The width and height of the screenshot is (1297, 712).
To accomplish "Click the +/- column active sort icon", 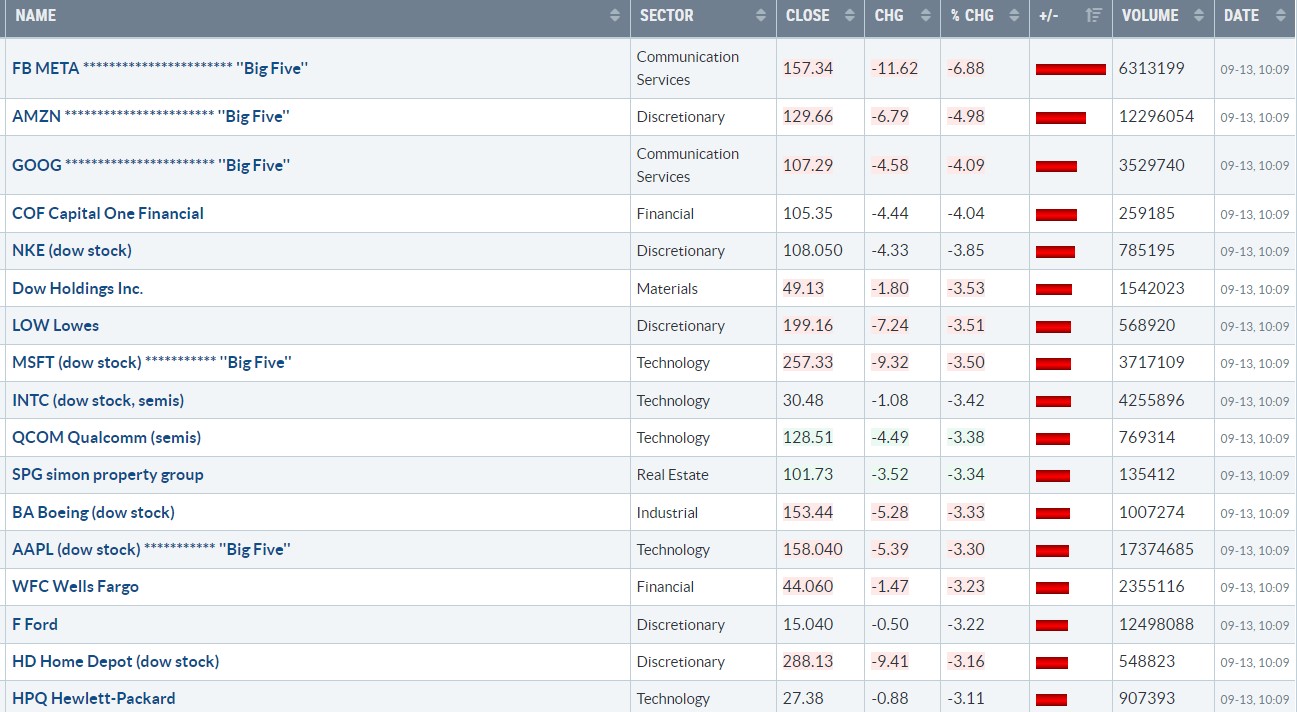I will click(1094, 16).
